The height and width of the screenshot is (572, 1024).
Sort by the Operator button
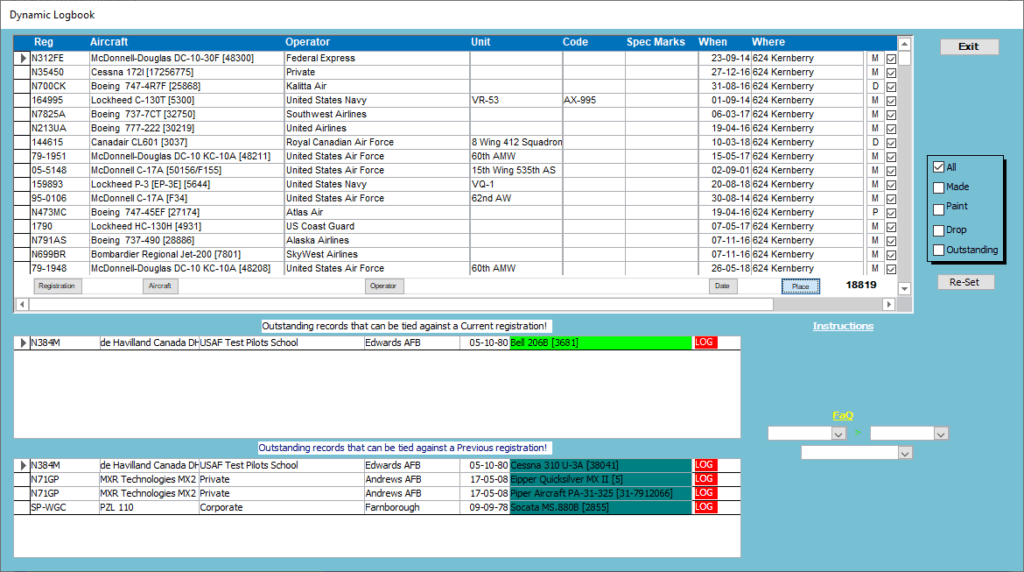click(x=383, y=286)
